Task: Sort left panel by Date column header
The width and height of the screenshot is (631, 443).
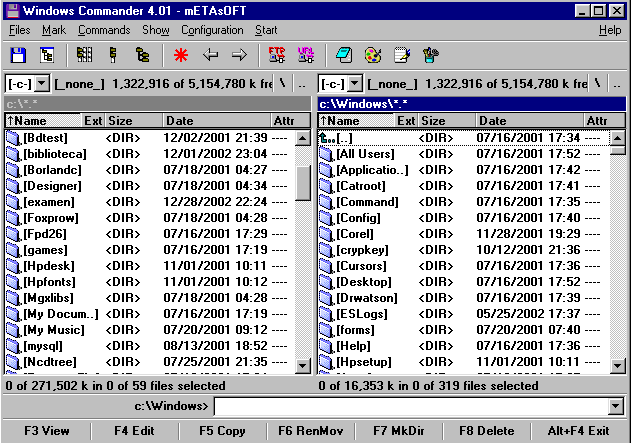Action: [217, 121]
